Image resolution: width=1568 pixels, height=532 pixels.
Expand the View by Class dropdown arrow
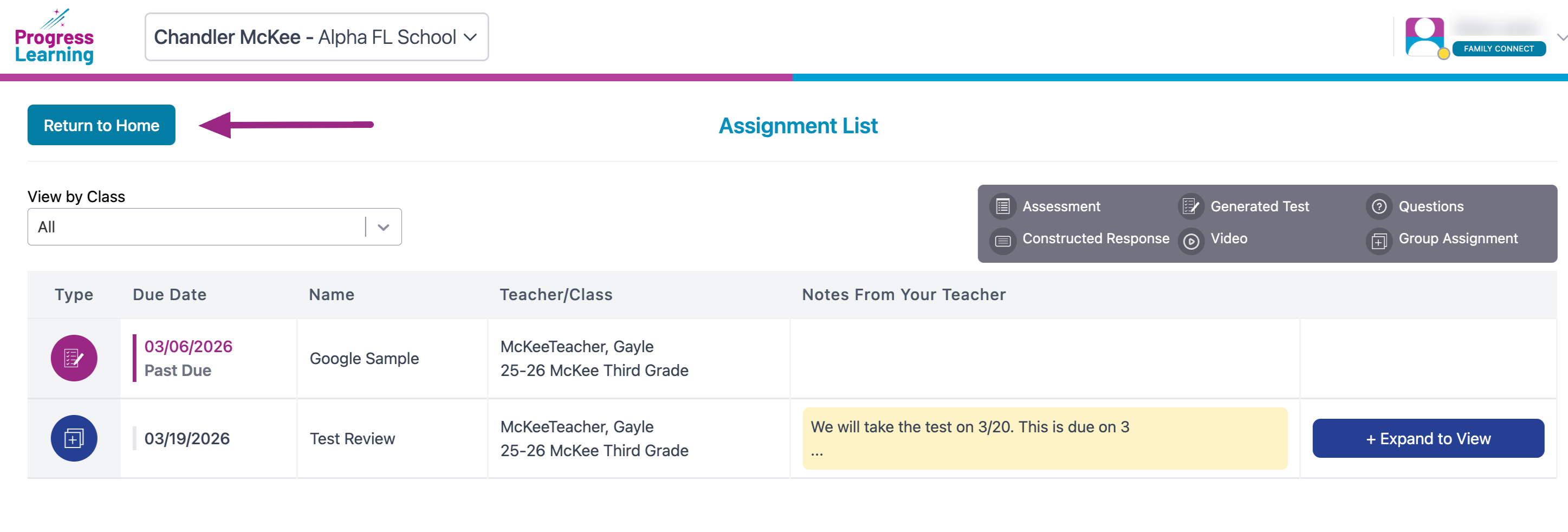coord(383,227)
